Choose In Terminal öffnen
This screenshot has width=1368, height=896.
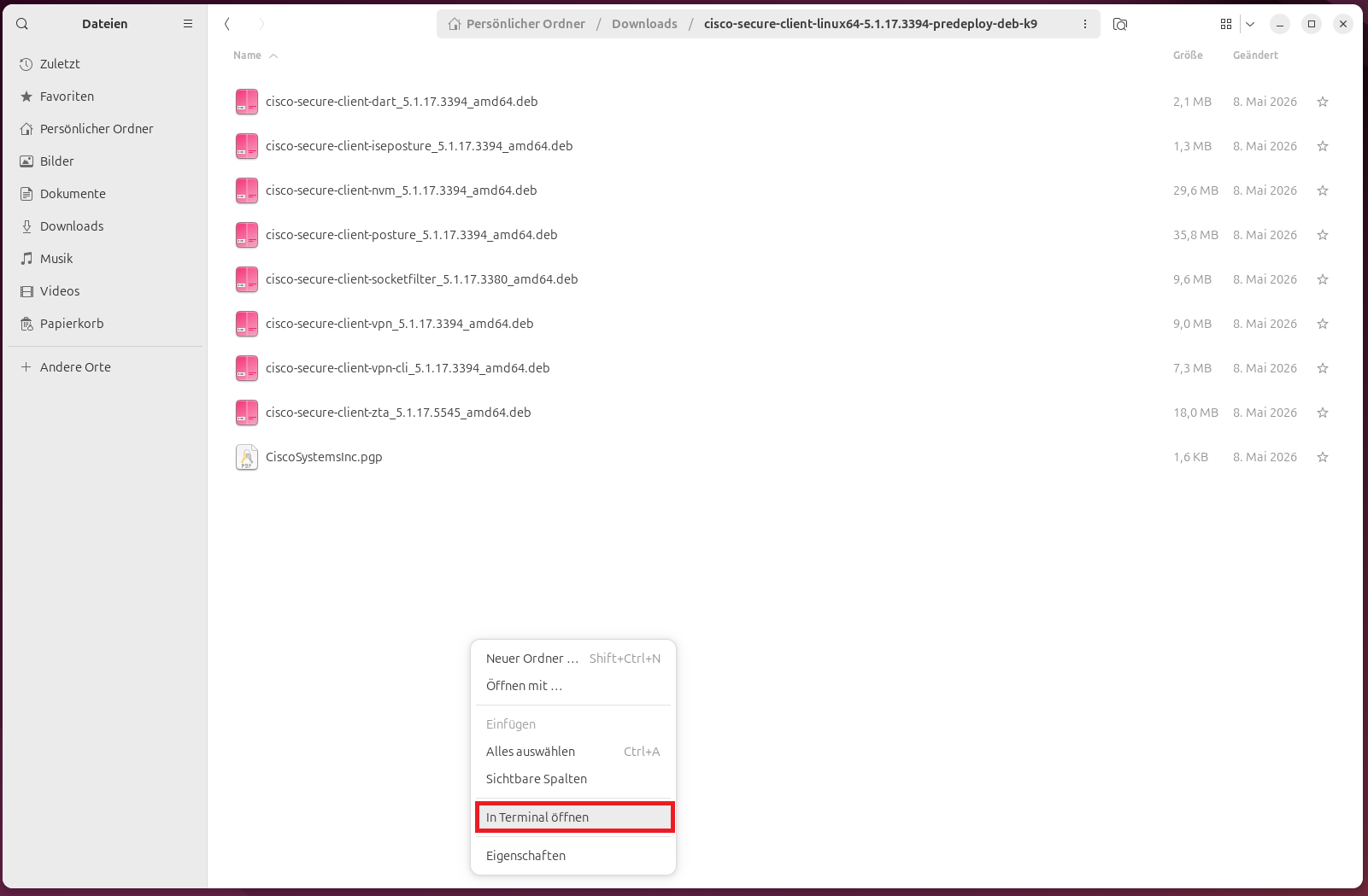(x=573, y=817)
